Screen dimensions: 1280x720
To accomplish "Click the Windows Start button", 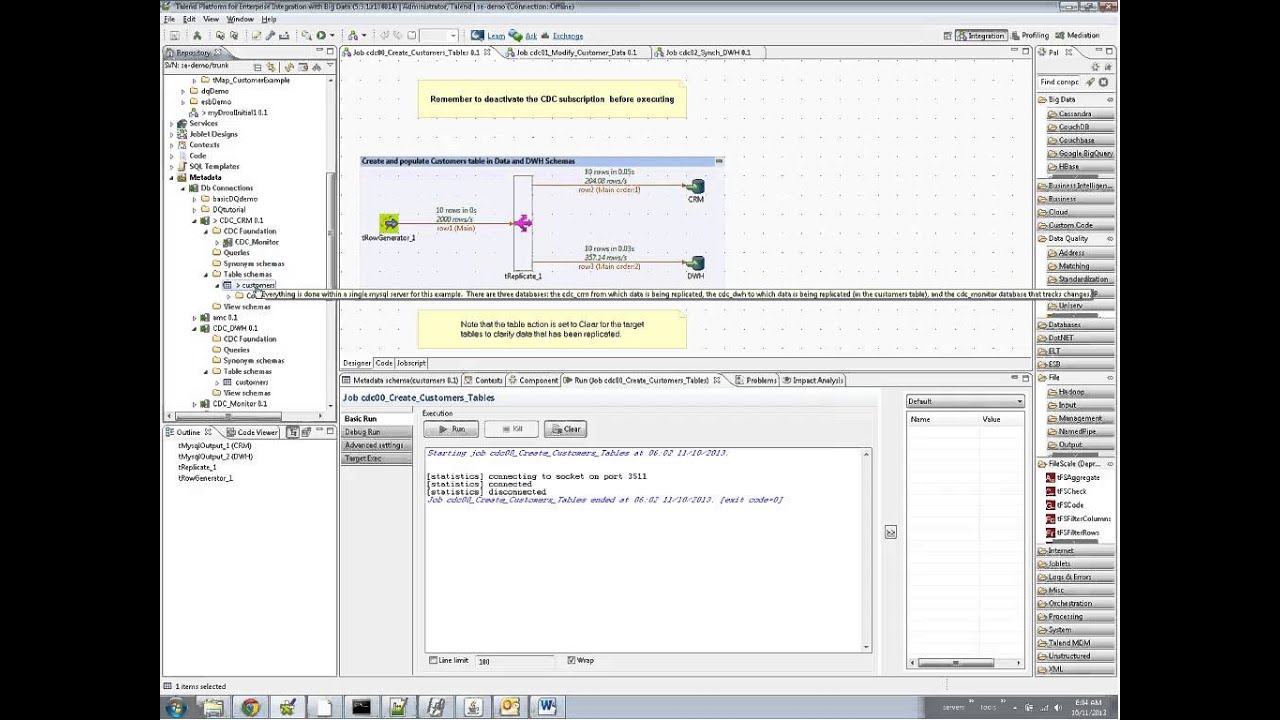I will click(x=176, y=707).
